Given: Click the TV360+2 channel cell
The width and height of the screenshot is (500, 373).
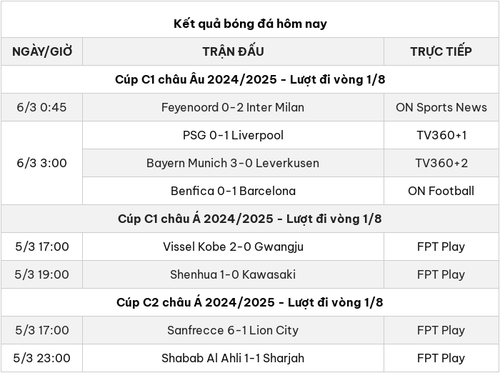Looking at the screenshot, I should click(441, 163).
